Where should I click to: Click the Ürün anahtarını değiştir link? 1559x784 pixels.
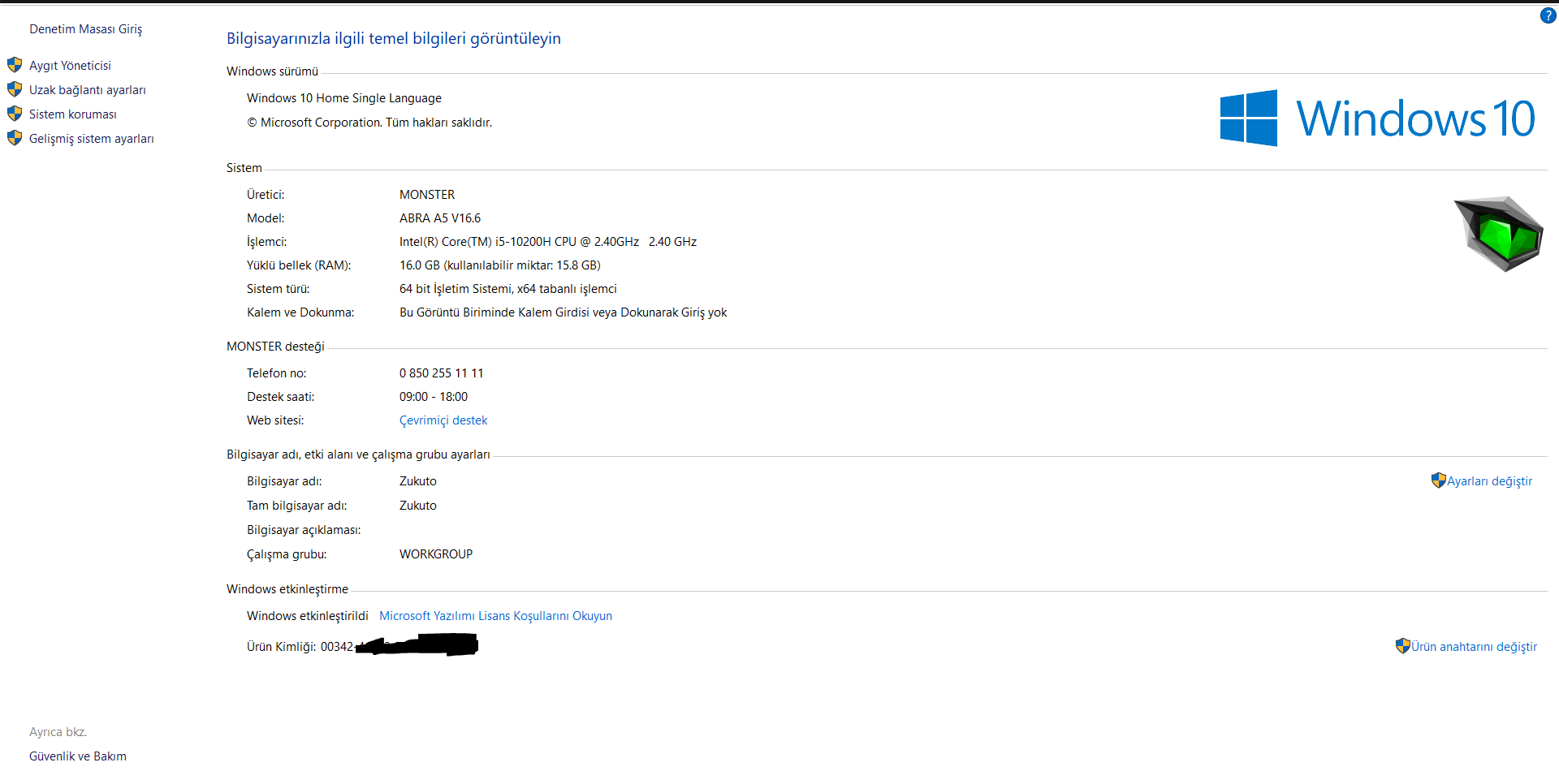(1474, 647)
